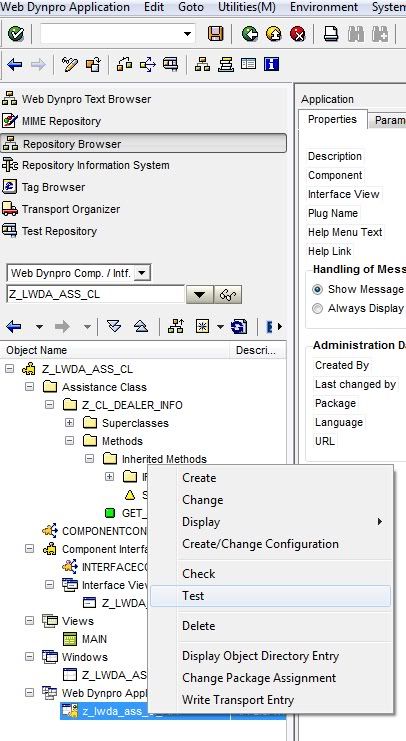Click the Save floppy disk icon
The image size is (406, 741).
click(216, 34)
